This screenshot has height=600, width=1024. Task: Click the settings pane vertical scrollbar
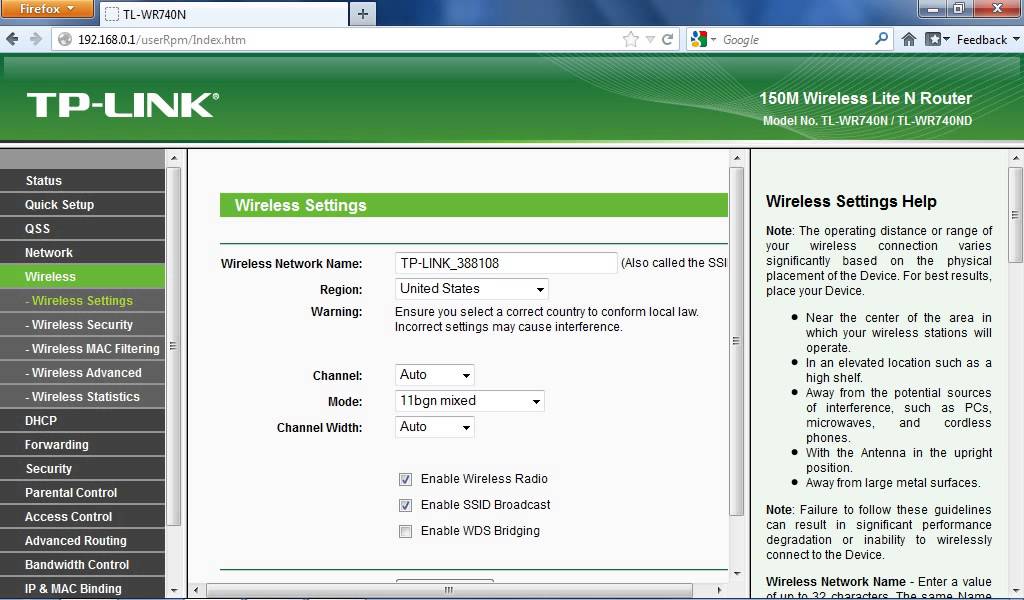point(737,341)
